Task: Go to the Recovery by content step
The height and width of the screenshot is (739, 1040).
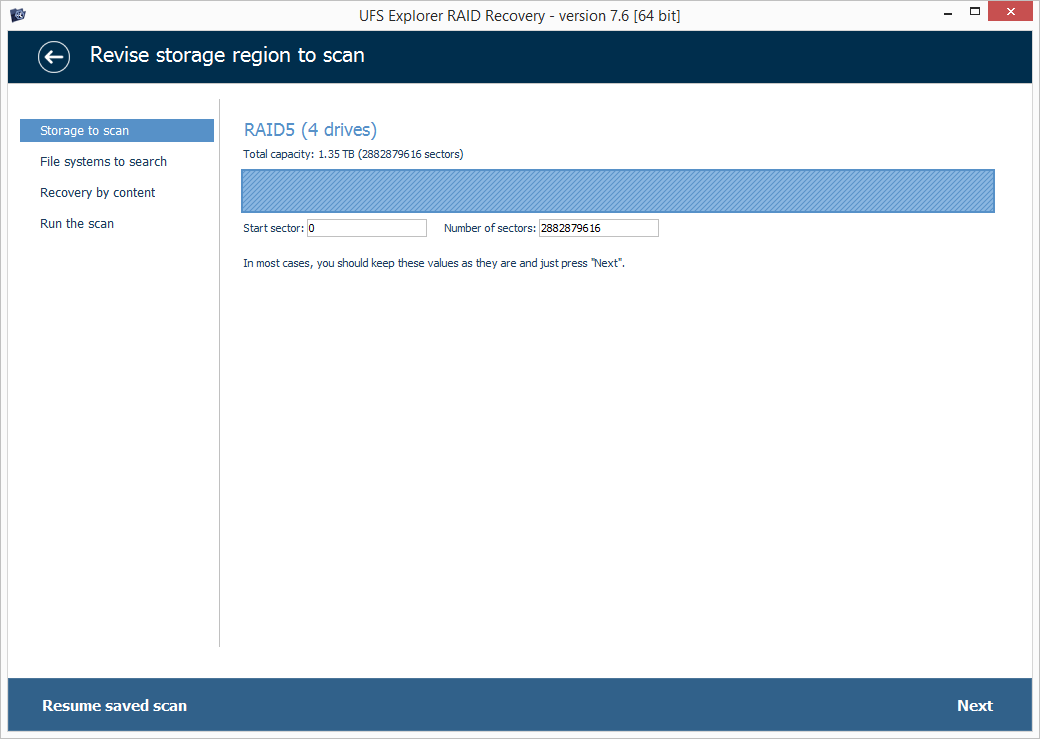Action: [x=97, y=193]
